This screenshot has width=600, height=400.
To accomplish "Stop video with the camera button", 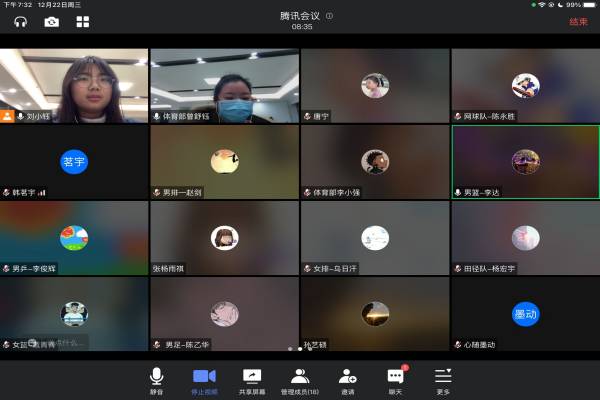I will click(204, 378).
